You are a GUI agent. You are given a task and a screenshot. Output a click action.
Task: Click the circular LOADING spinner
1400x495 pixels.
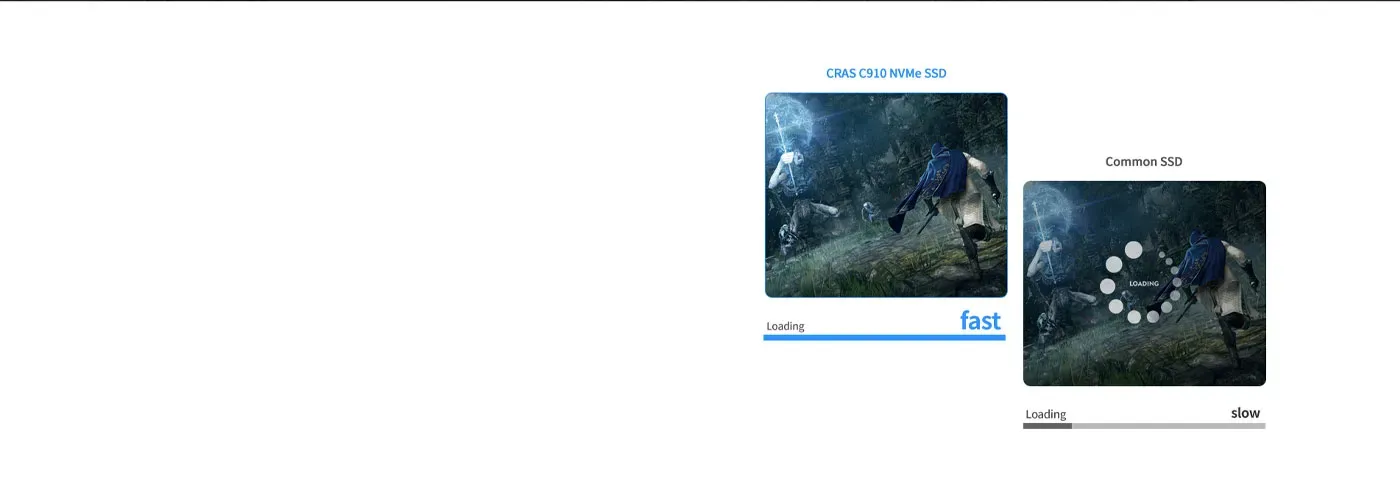(x=1141, y=283)
